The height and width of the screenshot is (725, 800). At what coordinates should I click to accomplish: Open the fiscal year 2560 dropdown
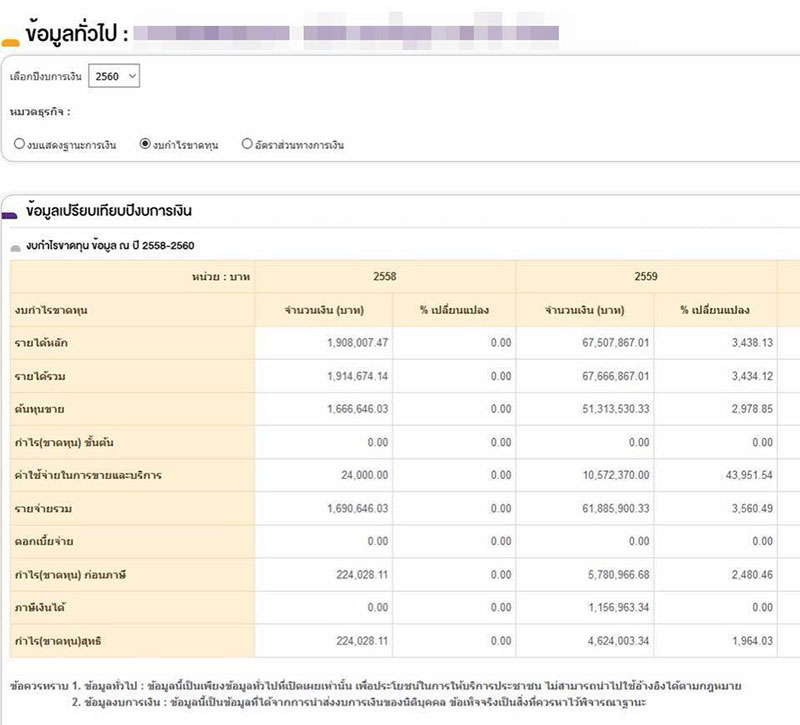pos(115,76)
